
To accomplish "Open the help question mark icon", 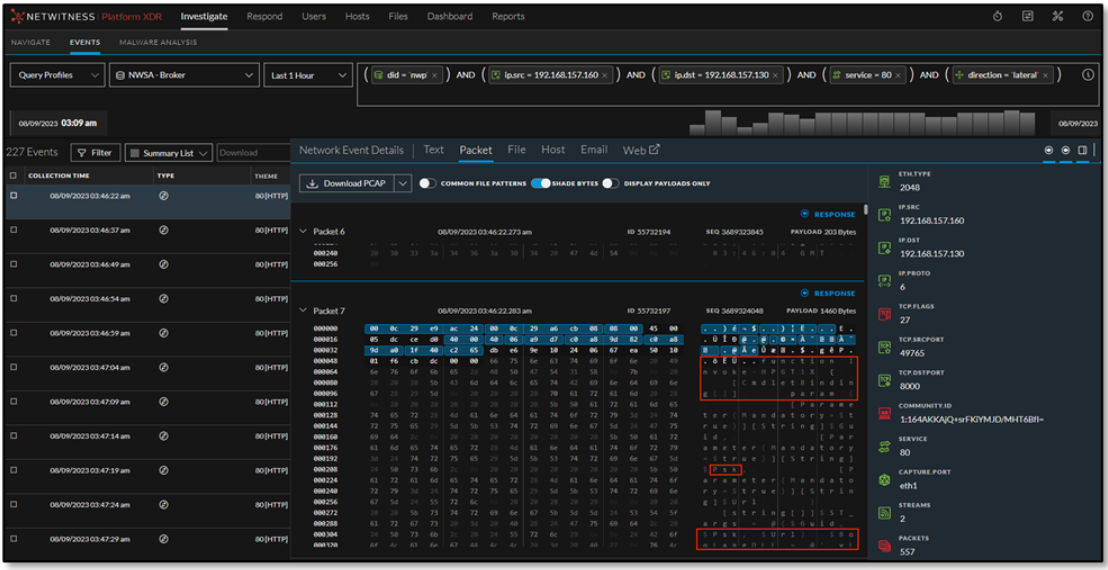I will pos(1087,16).
